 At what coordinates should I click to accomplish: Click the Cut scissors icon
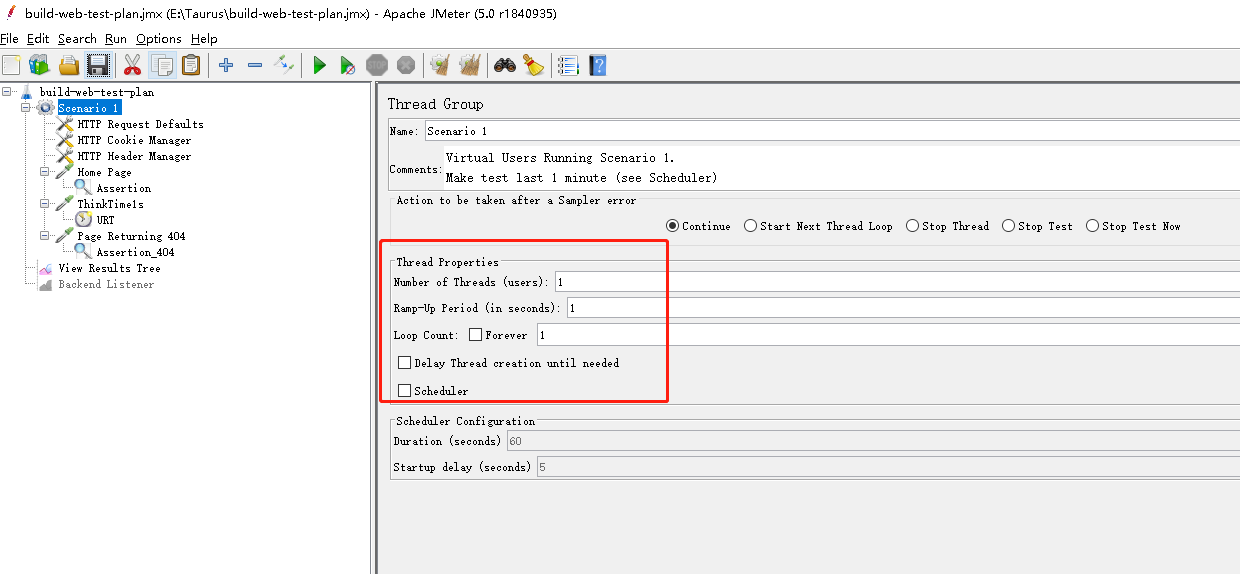tap(132, 65)
